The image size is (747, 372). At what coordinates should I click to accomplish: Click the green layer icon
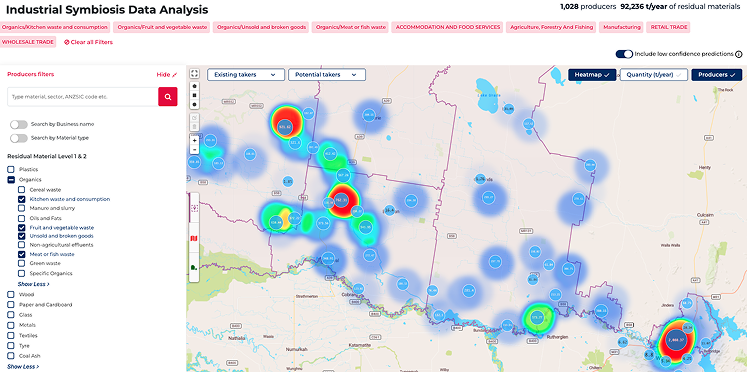point(194,267)
